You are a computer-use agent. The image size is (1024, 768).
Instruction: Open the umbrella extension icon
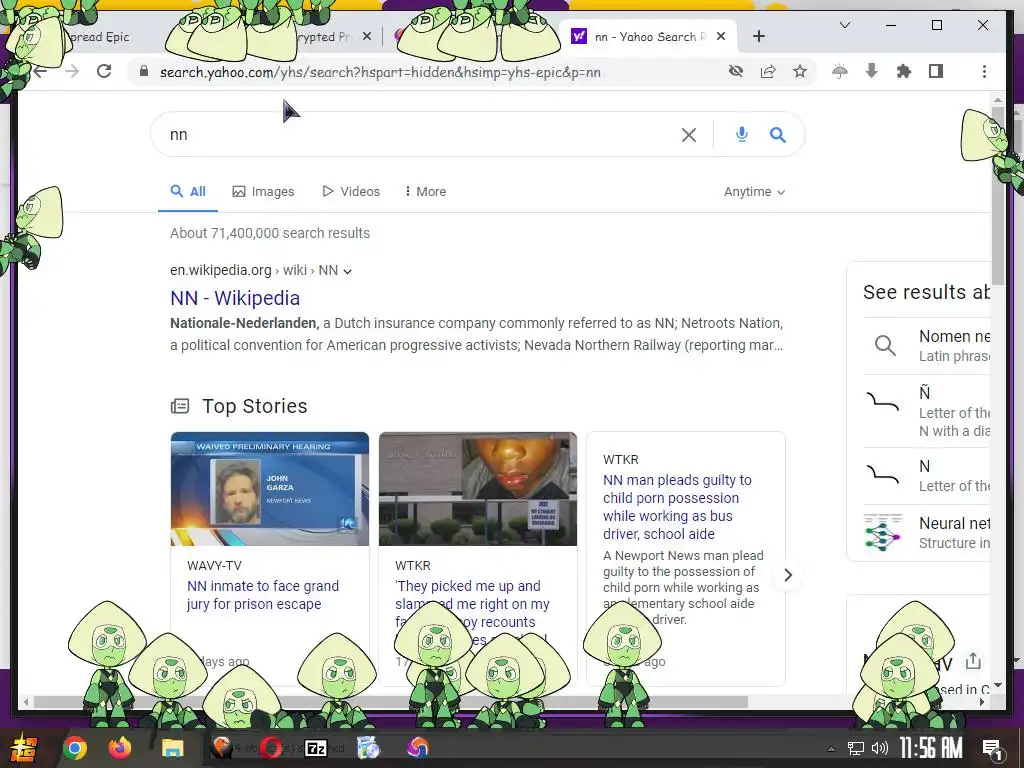coord(840,71)
